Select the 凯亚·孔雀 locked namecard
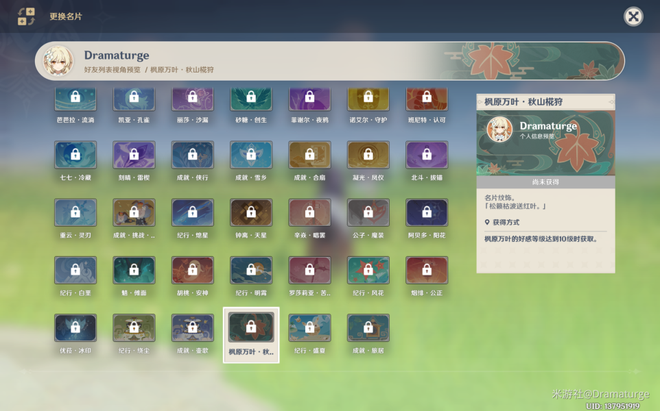 coord(134,100)
